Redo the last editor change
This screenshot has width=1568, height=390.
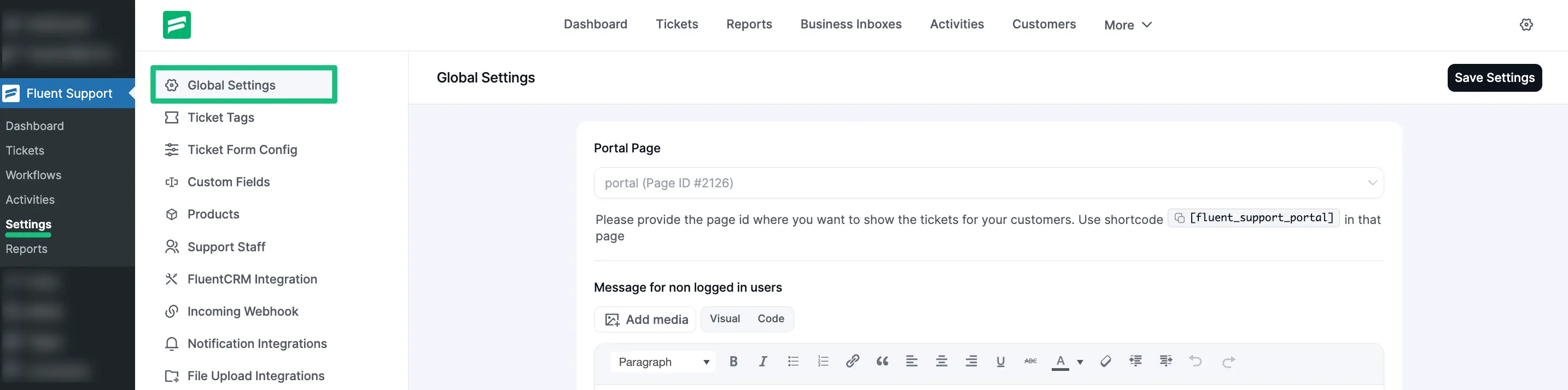tap(1228, 362)
